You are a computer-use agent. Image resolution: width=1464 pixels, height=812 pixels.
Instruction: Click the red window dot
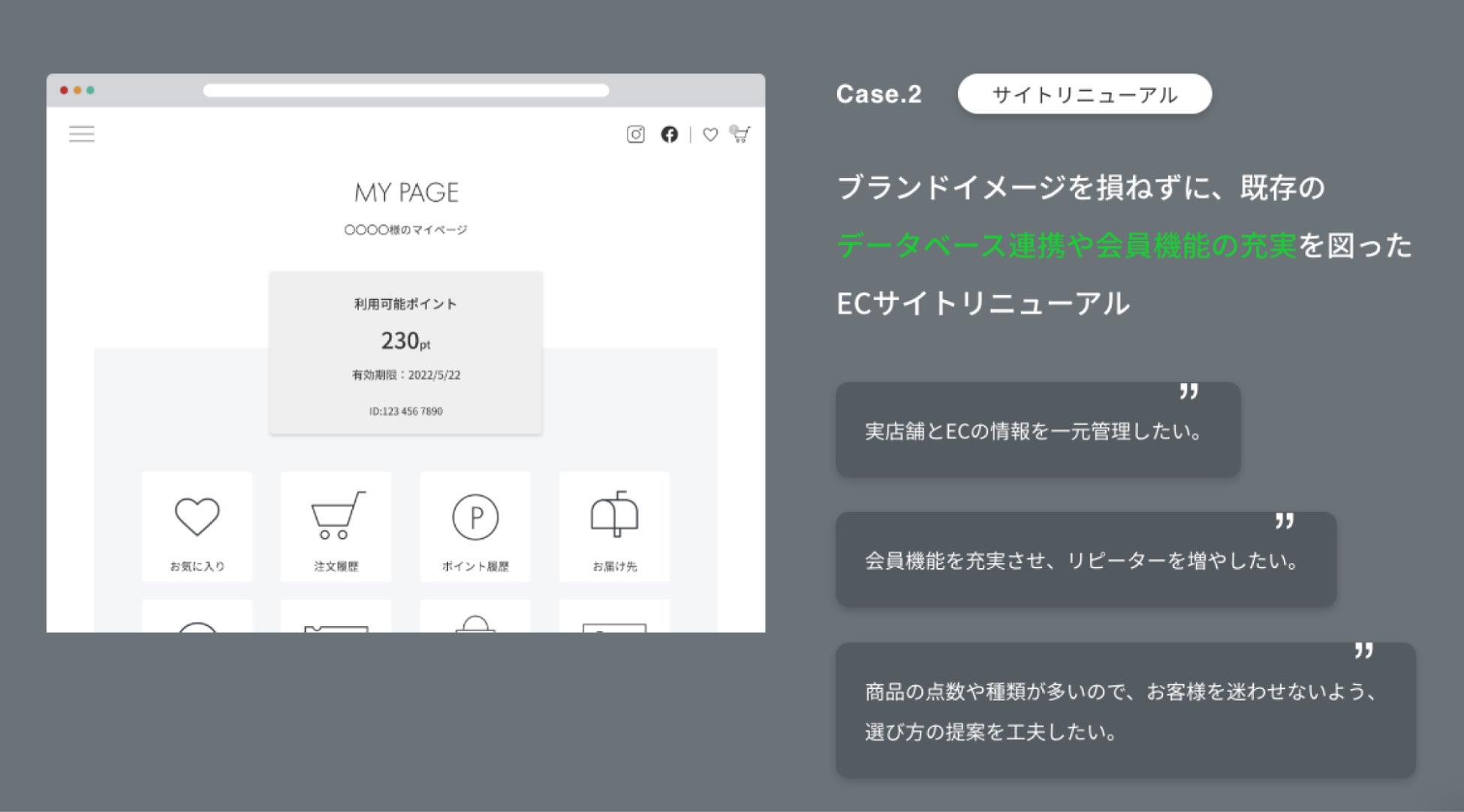pos(64,90)
